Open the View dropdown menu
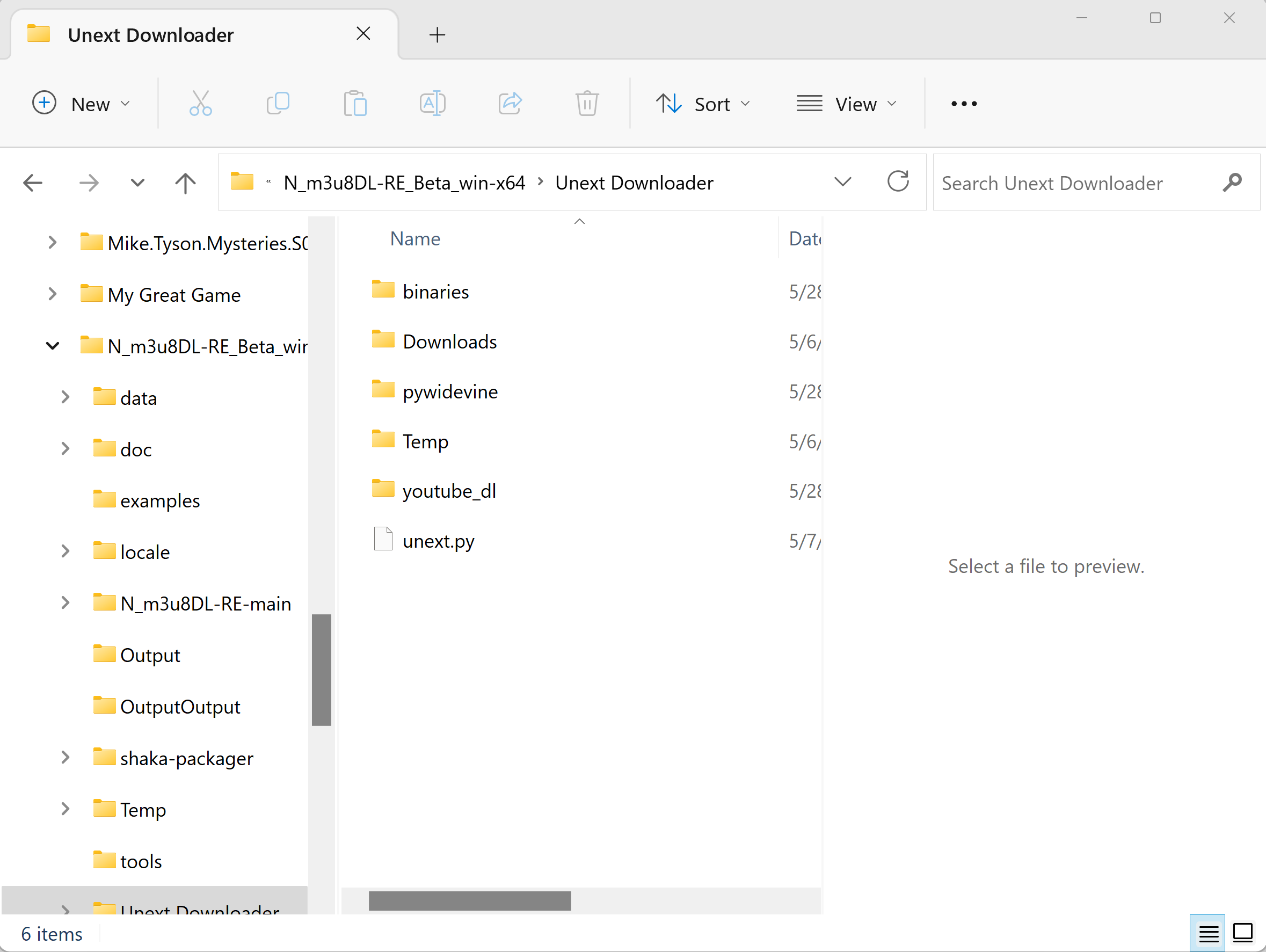Screen dimensions: 1266x952 [847, 104]
